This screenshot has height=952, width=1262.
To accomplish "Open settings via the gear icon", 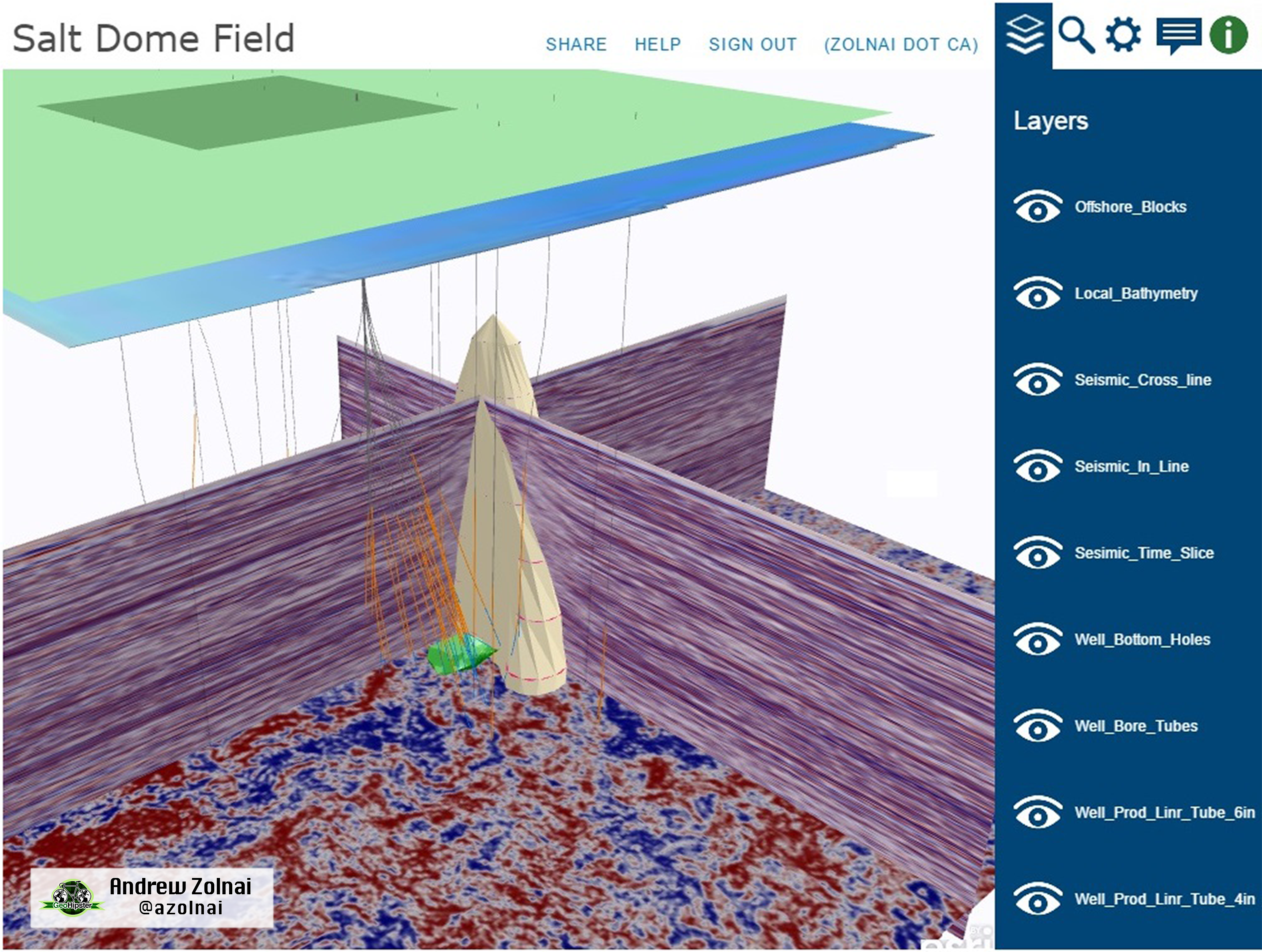I will tap(1123, 35).
